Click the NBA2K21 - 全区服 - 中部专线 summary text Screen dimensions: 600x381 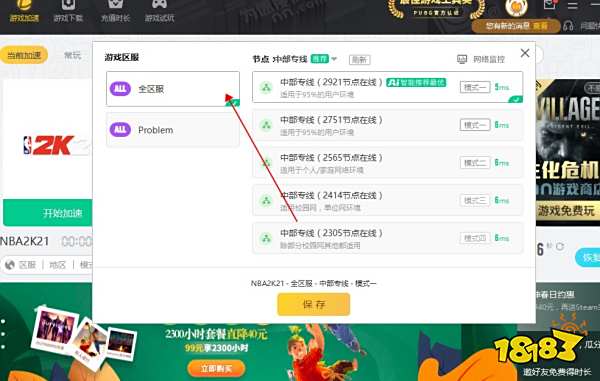[313, 283]
